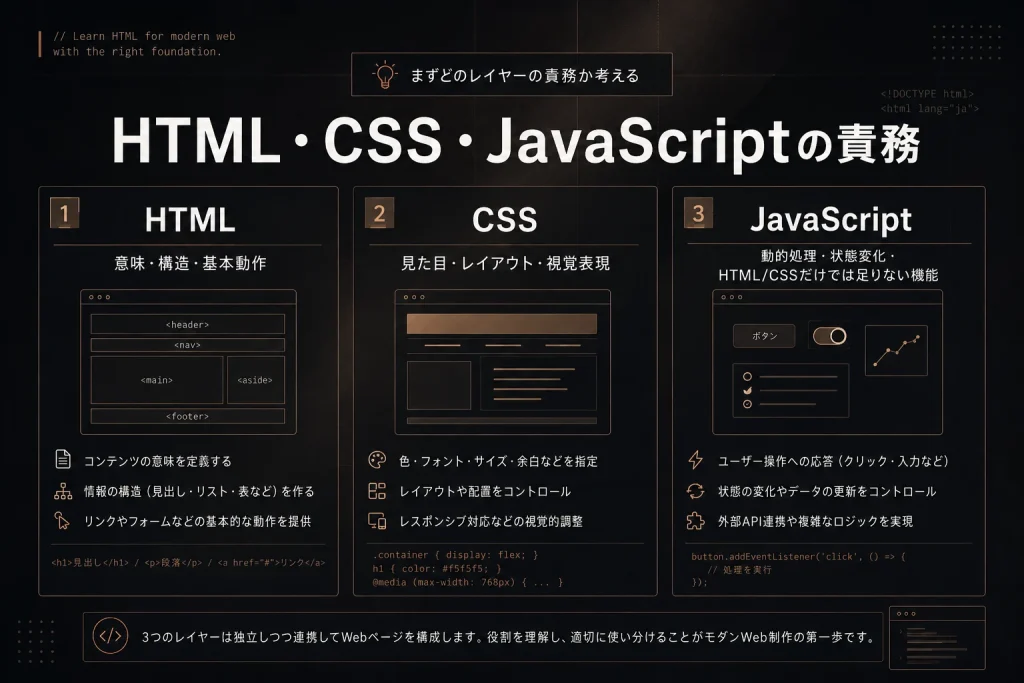Click the text 外部API連携や複雑なロジックを実現
This screenshot has width=1024, height=683.
point(815,521)
